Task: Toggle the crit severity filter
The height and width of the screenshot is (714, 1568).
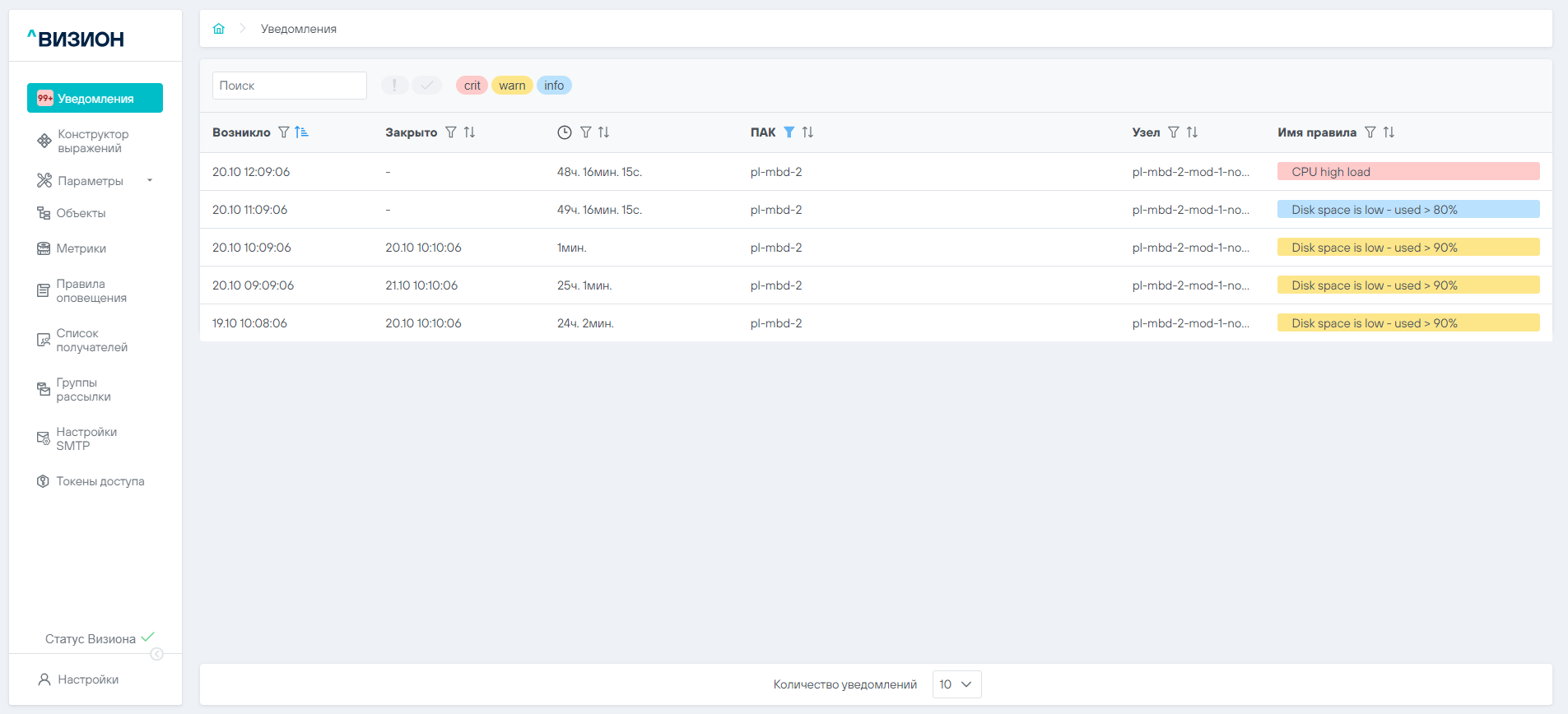Action: click(x=472, y=86)
